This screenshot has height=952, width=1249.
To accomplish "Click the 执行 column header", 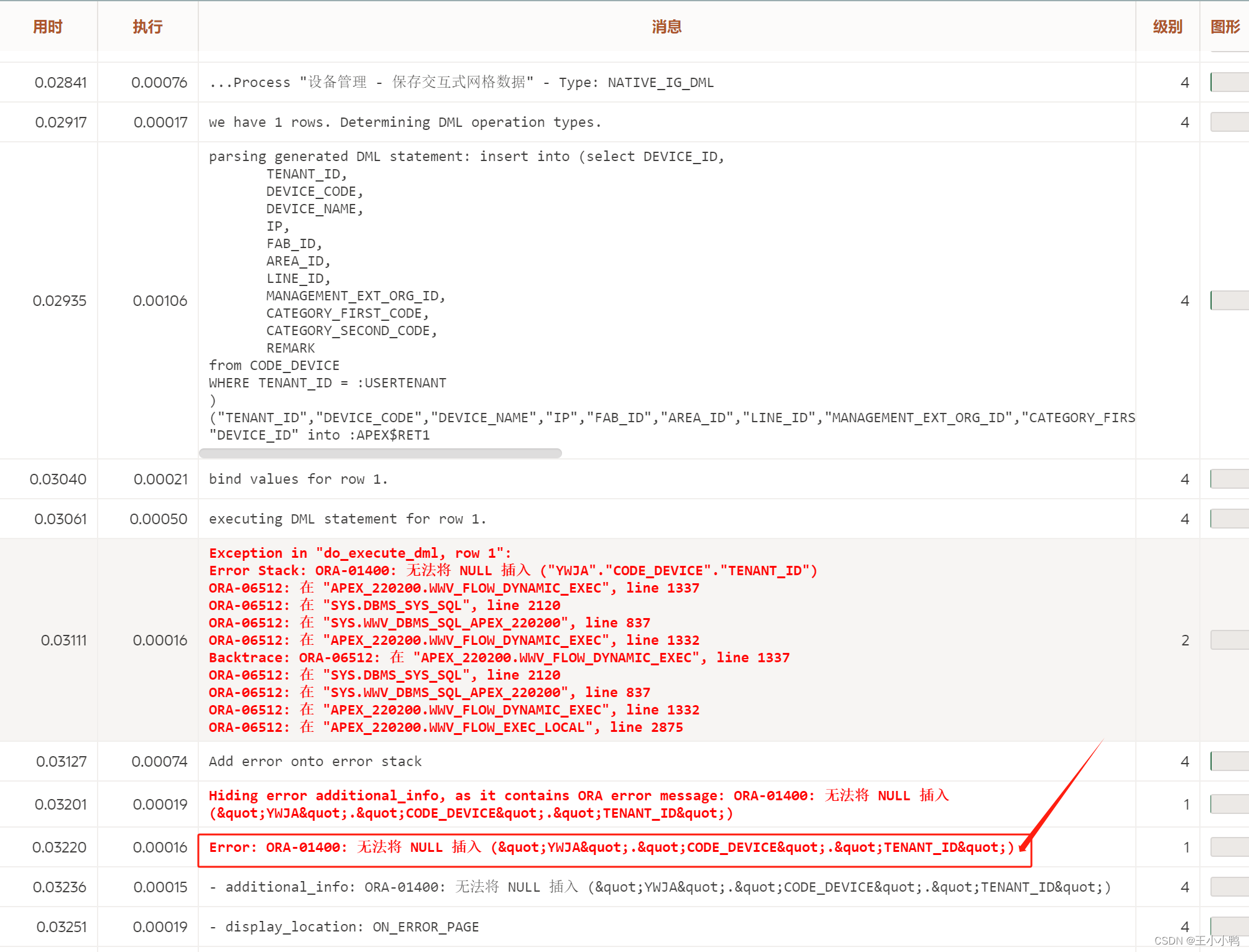I will 147,27.
